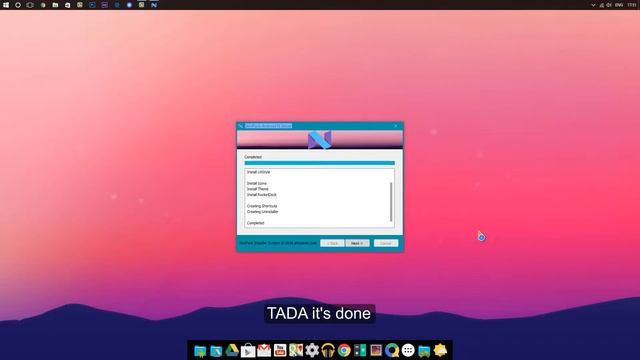This screenshot has width=640, height=360.
Task: Open the network icon in system tray
Action: [602, 5]
